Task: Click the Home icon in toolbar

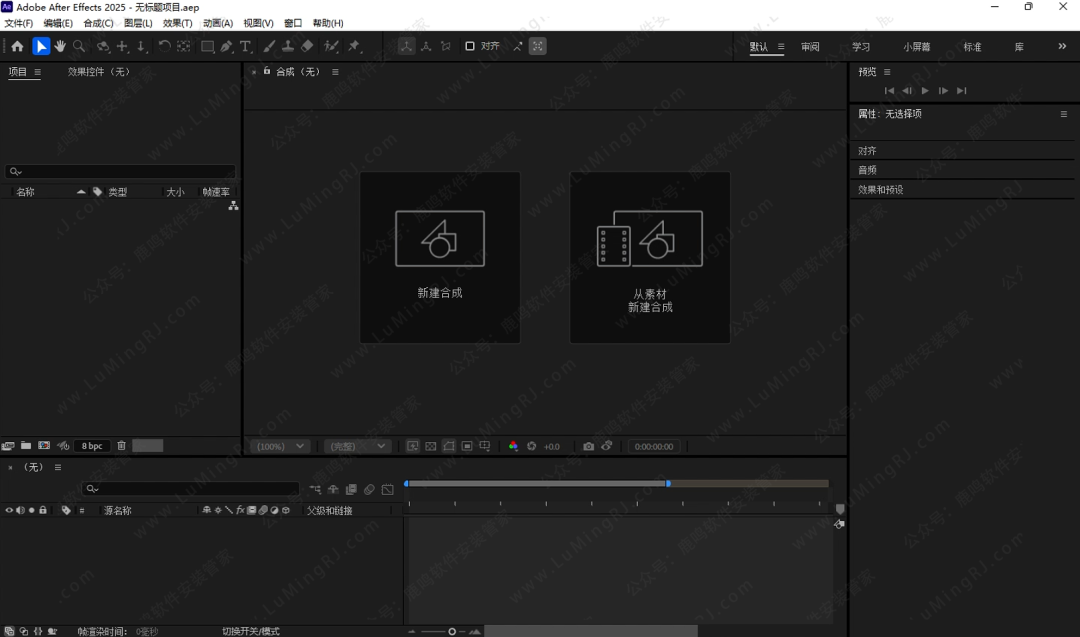Action: pyautogui.click(x=17, y=46)
